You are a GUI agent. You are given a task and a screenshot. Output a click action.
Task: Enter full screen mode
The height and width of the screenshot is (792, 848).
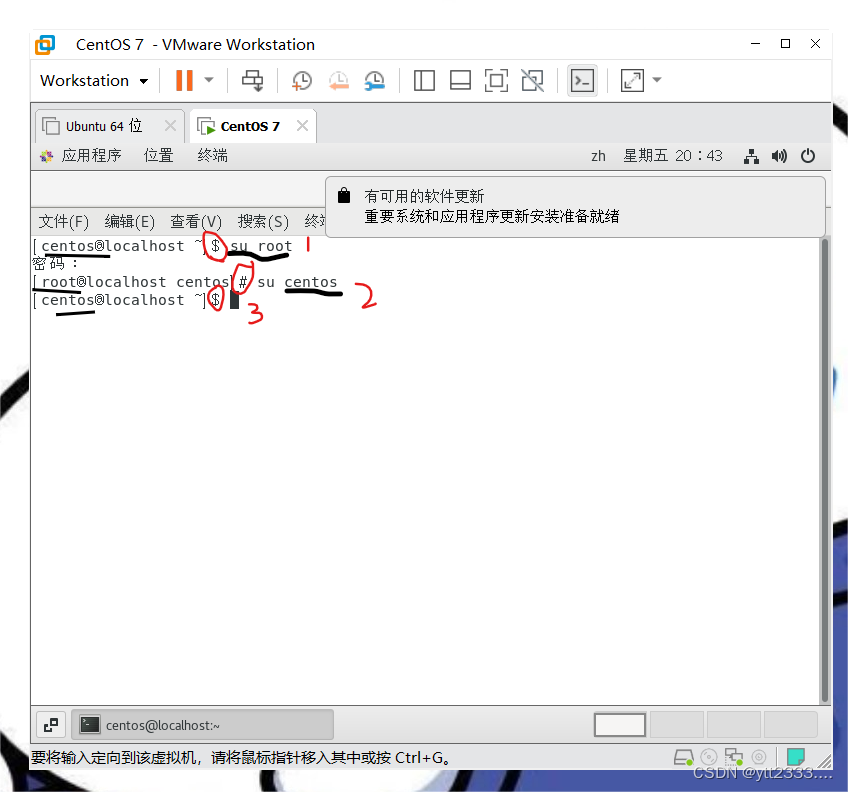(x=496, y=81)
